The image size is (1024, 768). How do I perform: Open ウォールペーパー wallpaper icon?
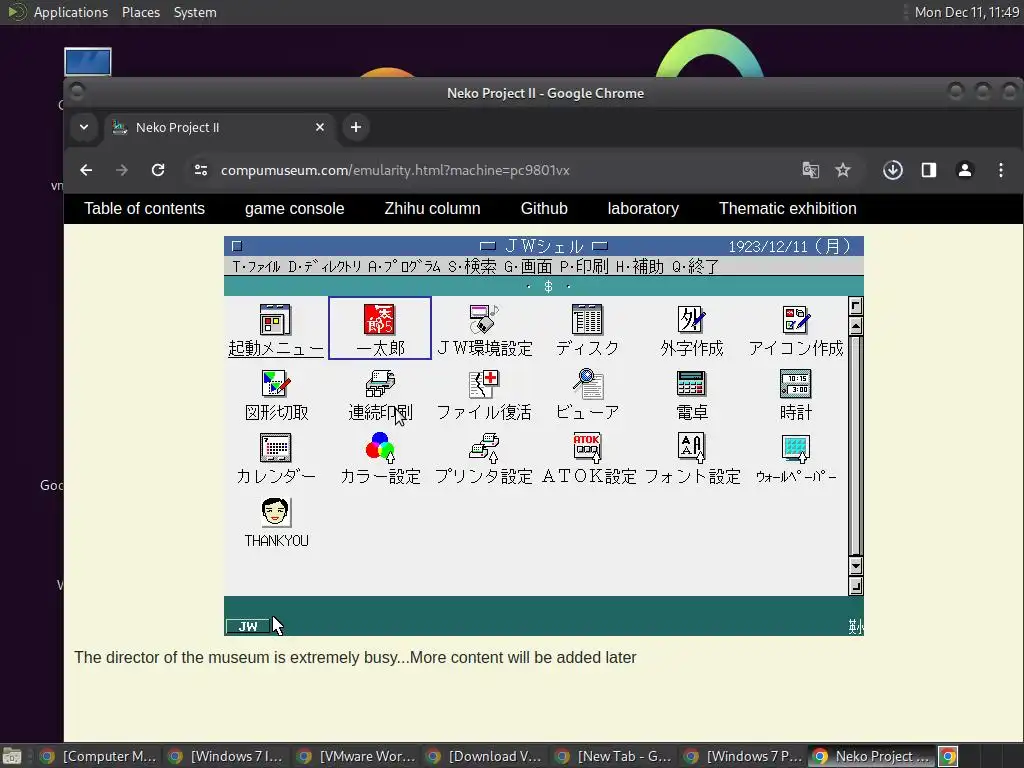(x=795, y=458)
